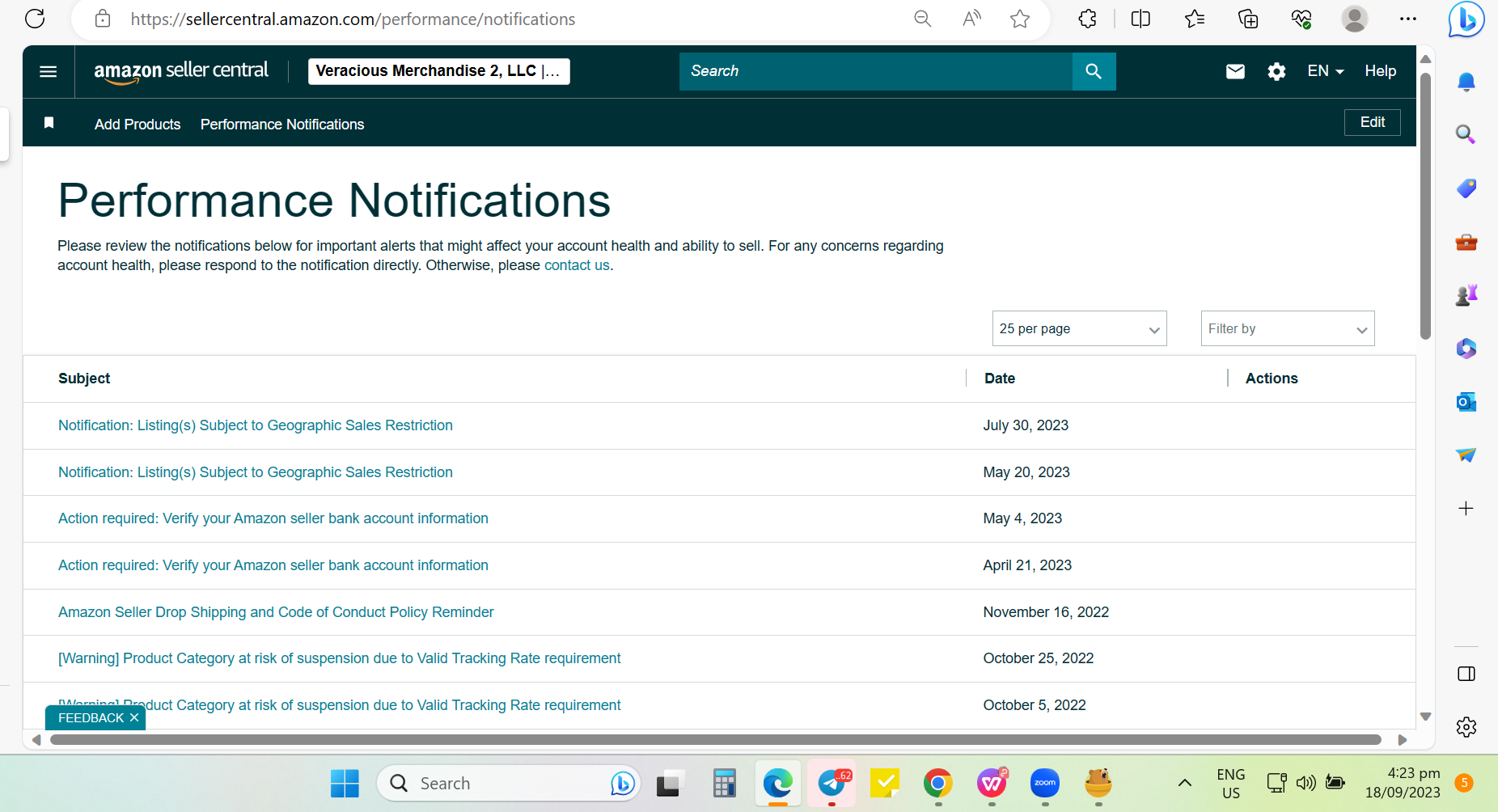This screenshot has width=1498, height=812.
Task: Open the Read Aloud icon
Action: point(971,19)
